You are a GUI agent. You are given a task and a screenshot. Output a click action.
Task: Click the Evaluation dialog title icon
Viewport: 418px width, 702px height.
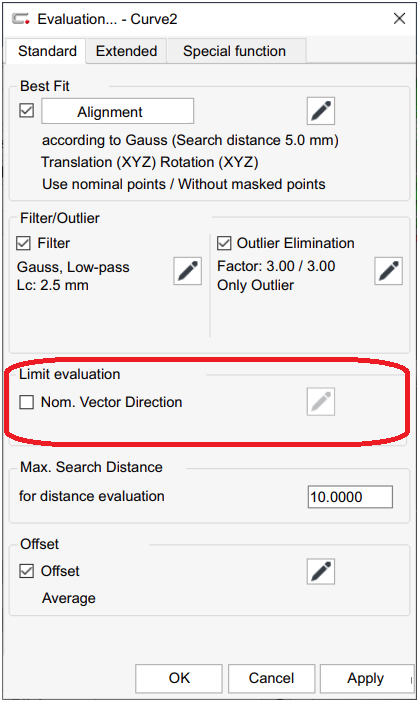point(21,19)
